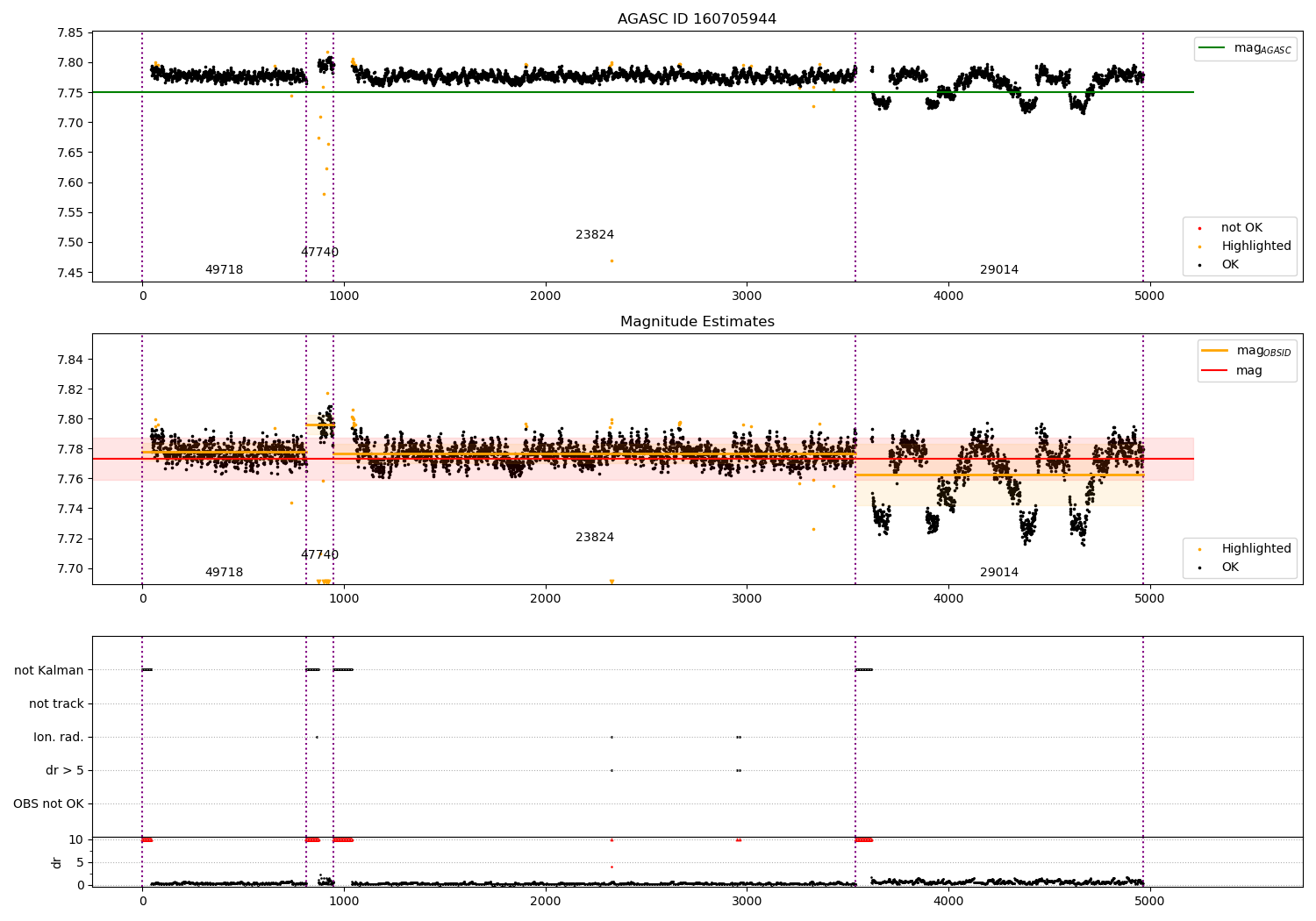Click OBSID label 49718 in top plot

click(224, 270)
